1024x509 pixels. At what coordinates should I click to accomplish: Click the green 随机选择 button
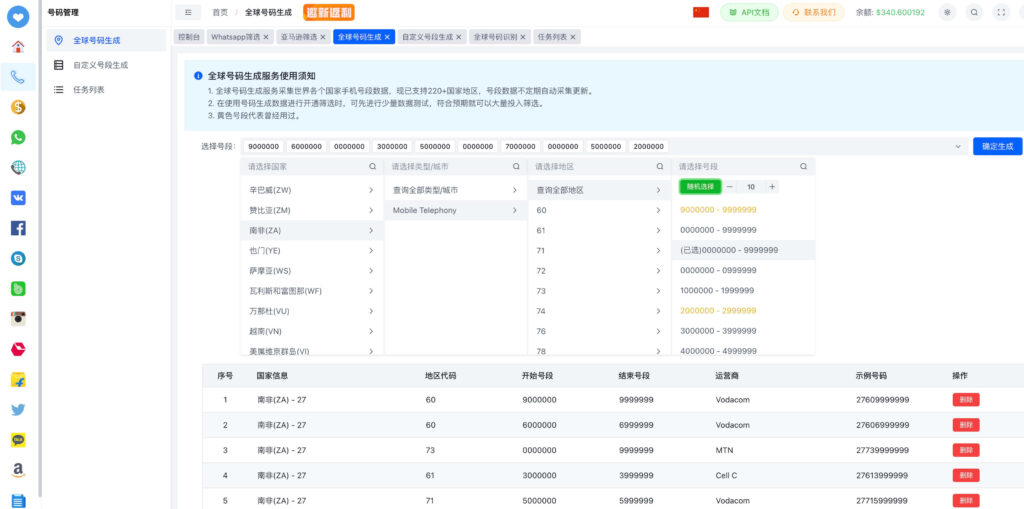pyautogui.click(x=700, y=187)
